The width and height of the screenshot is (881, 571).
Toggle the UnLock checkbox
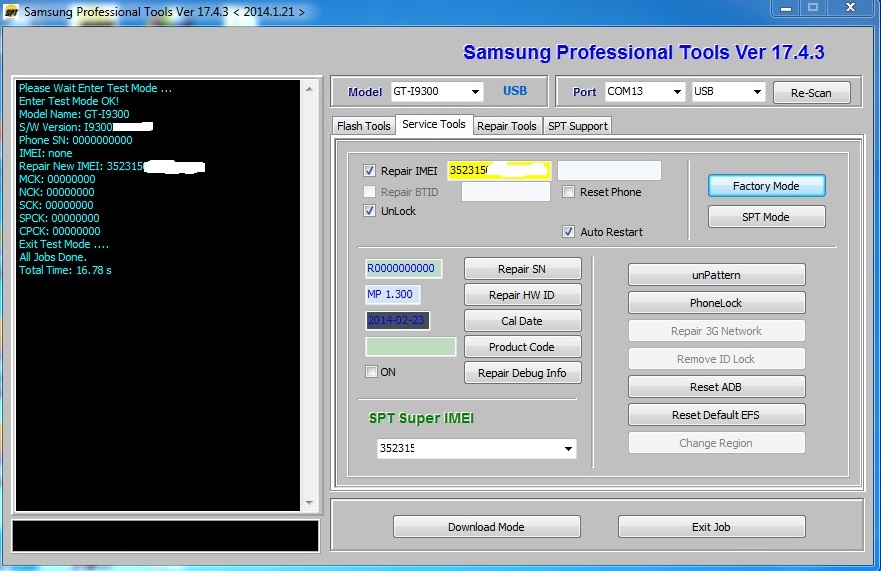(x=369, y=211)
